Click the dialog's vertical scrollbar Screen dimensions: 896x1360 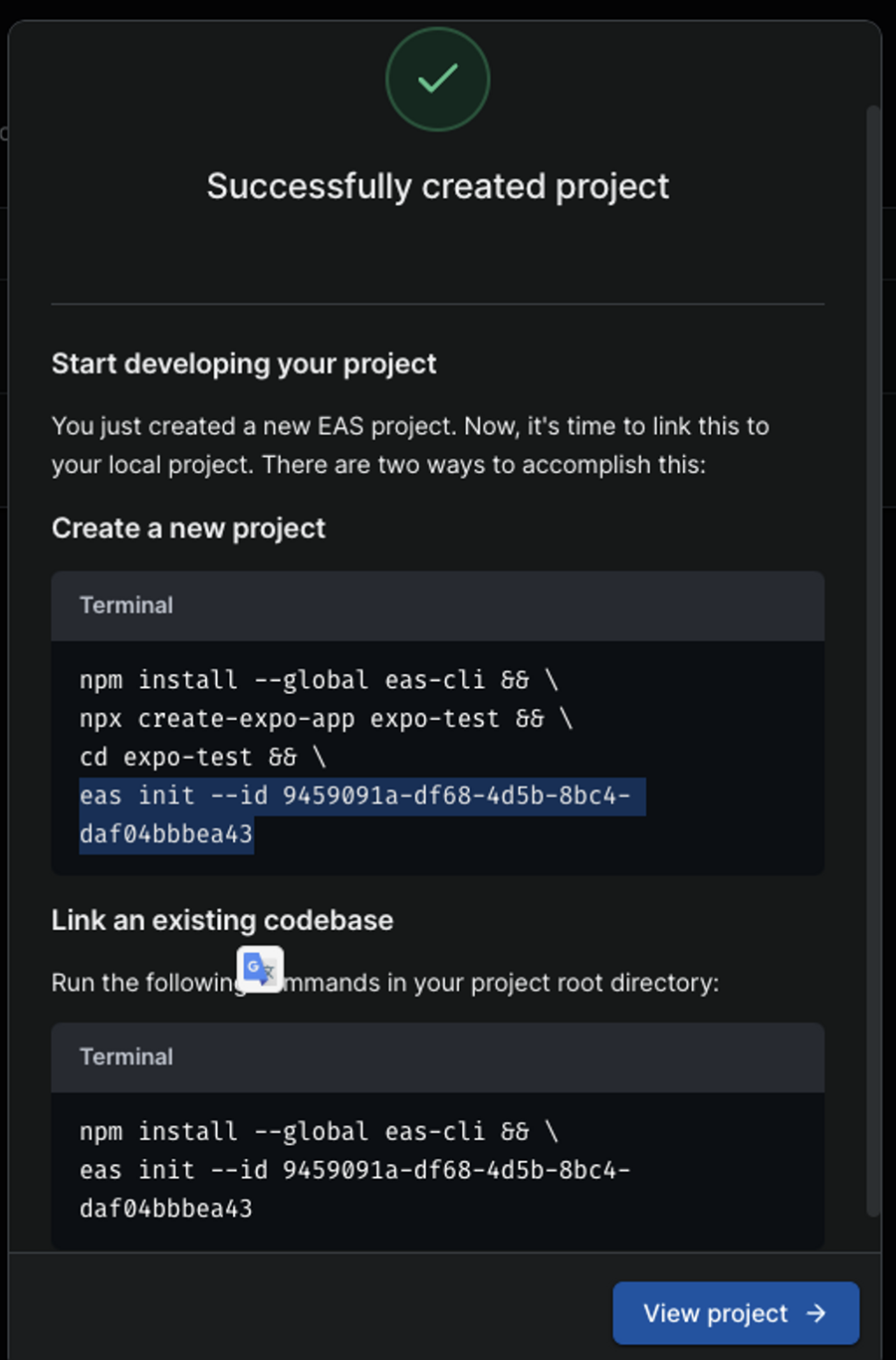pos(872,661)
